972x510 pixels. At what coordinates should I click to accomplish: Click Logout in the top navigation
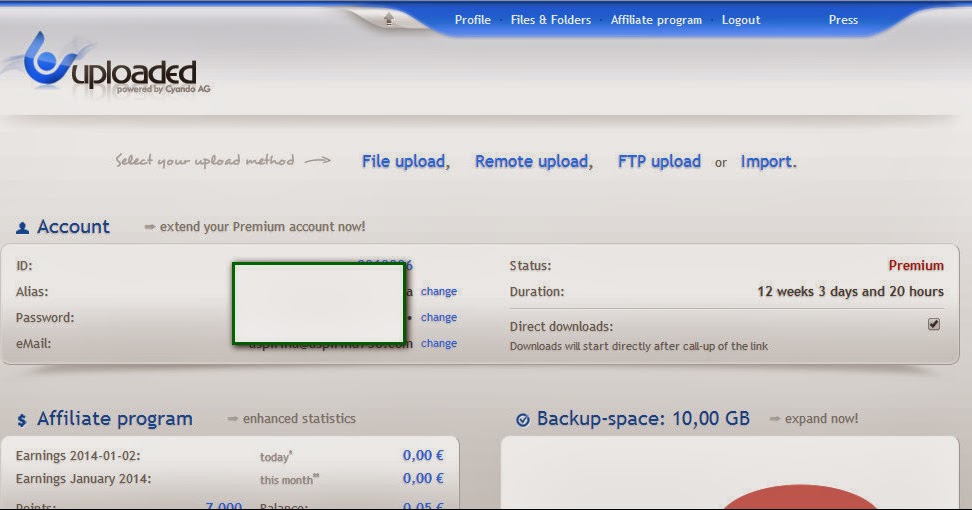[x=741, y=20]
